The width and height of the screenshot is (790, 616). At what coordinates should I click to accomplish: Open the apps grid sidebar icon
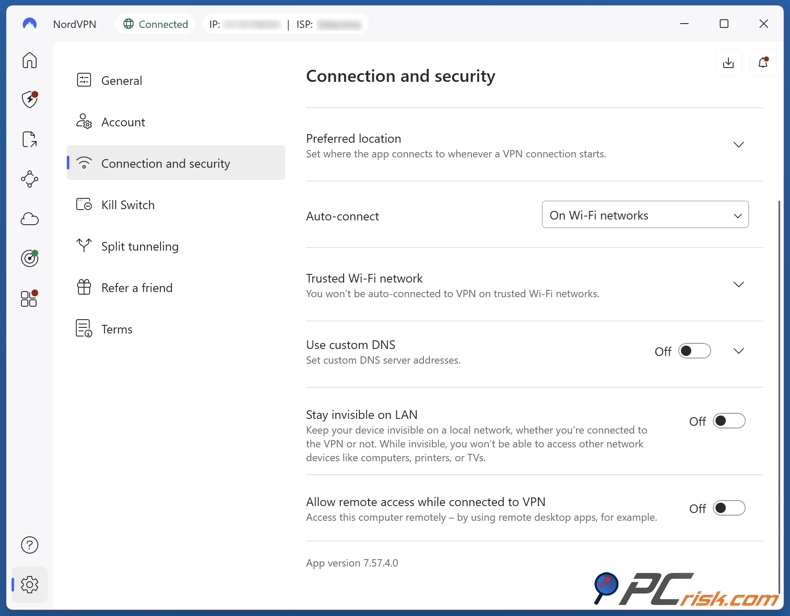pyautogui.click(x=30, y=299)
